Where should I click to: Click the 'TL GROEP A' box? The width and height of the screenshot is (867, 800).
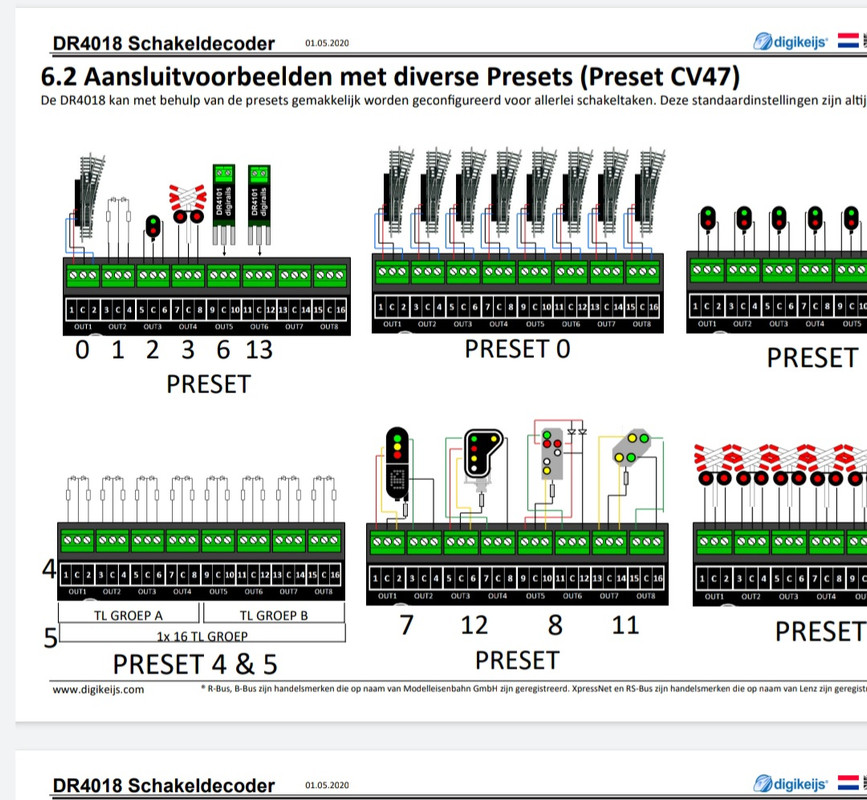128,614
